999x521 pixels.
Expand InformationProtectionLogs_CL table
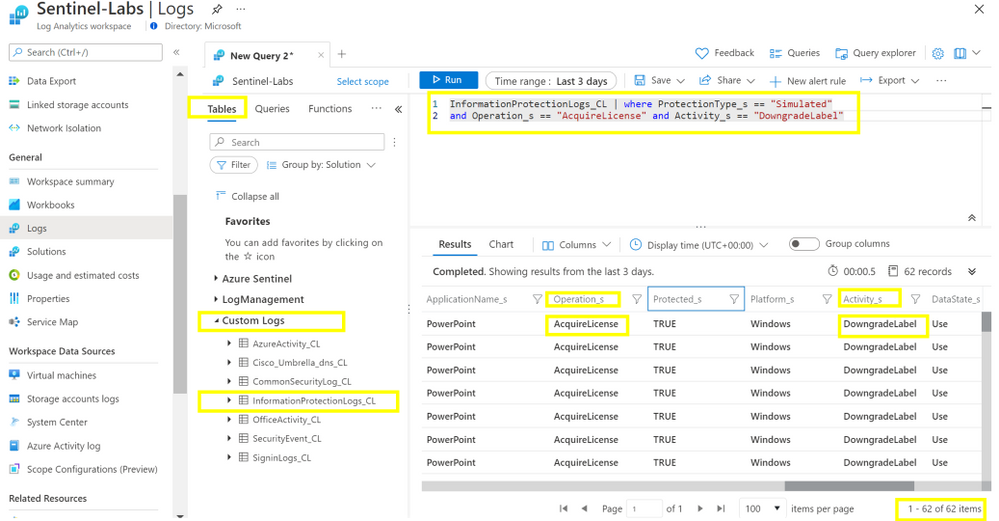point(229,401)
